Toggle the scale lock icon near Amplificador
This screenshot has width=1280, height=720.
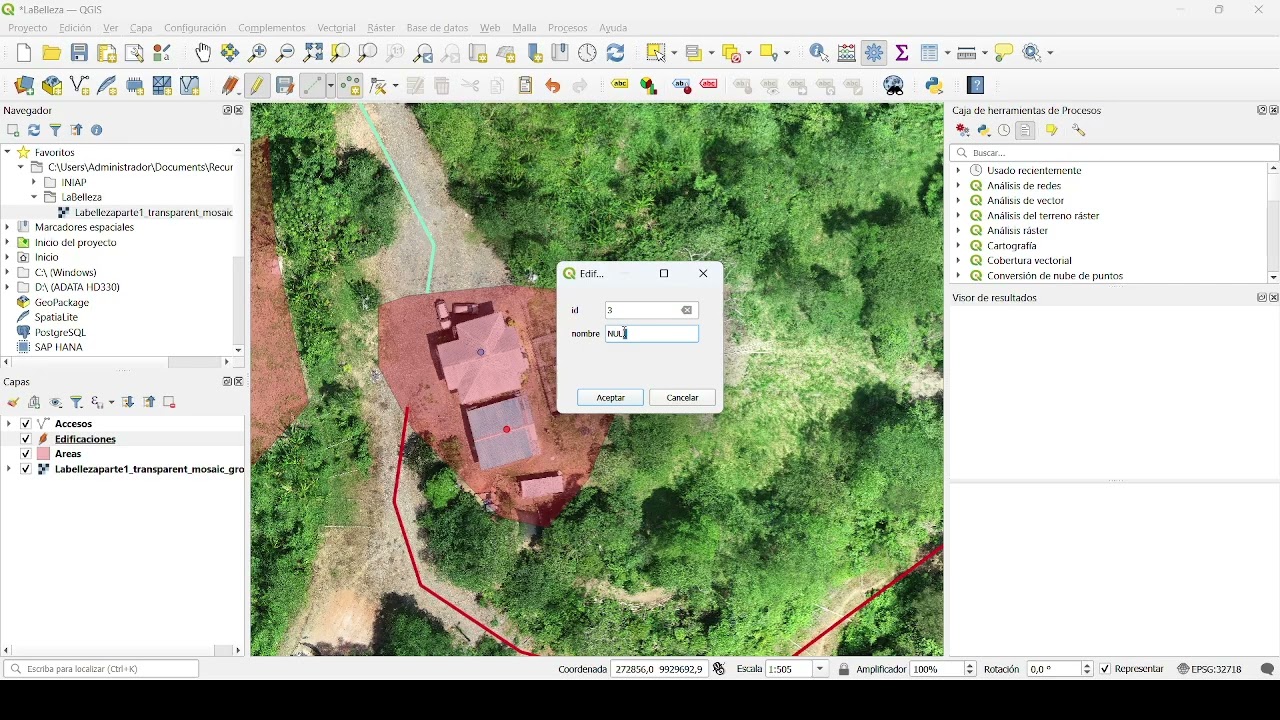pos(845,670)
